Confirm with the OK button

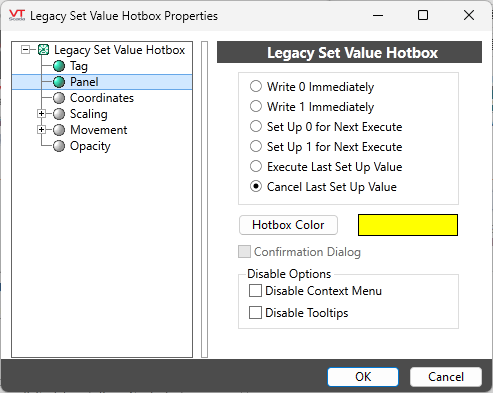pyautogui.click(x=363, y=377)
